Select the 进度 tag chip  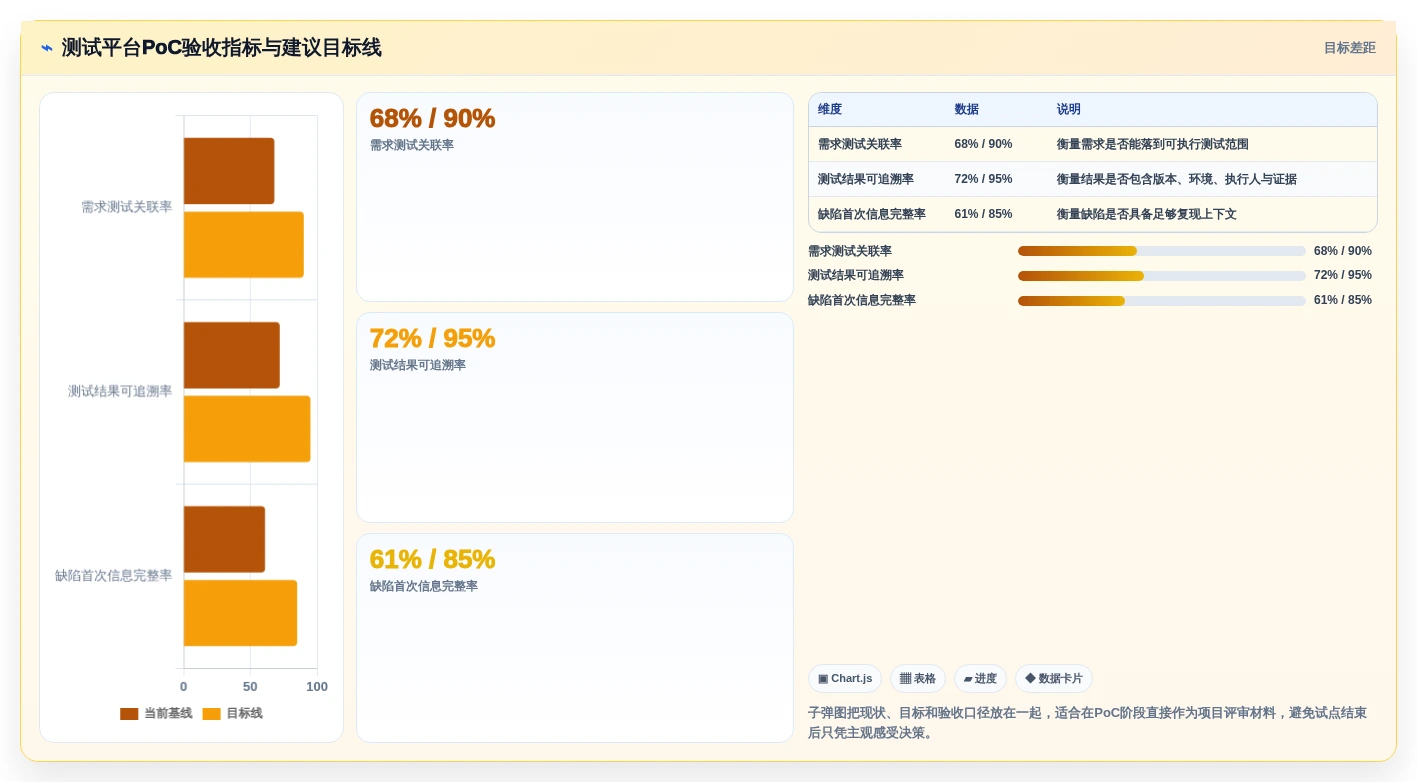[x=980, y=679]
